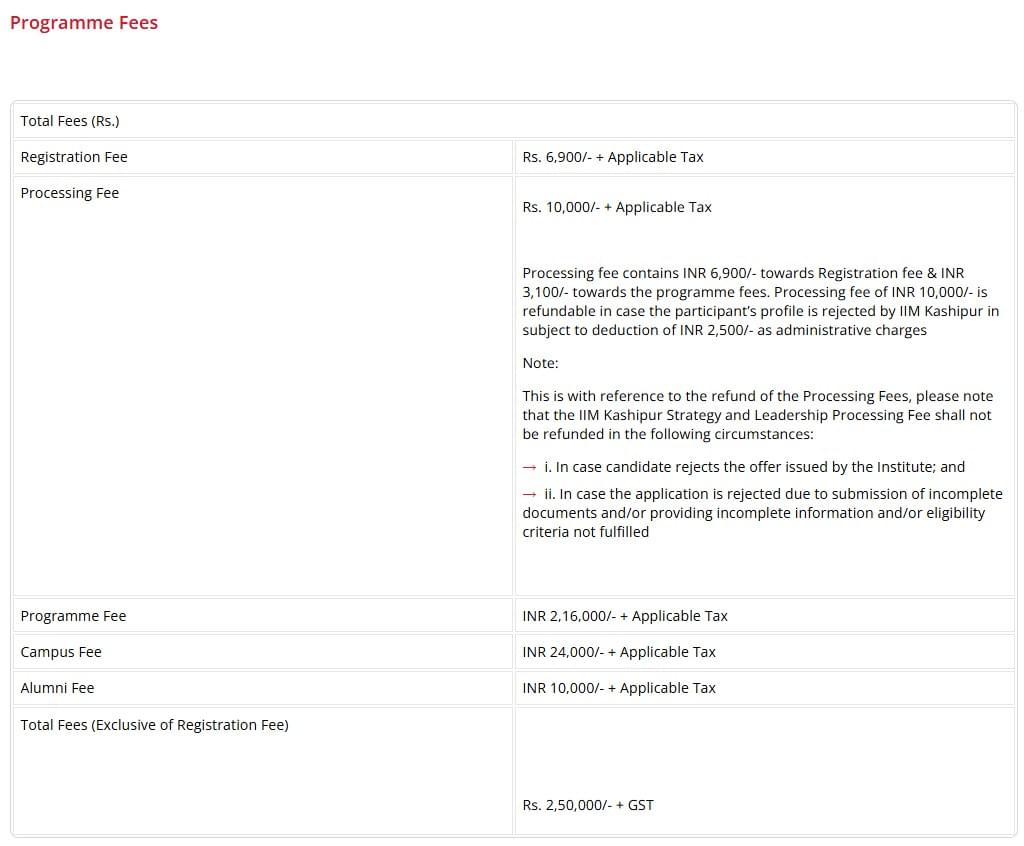Click the Campus Fee label
Viewport: 1024px width, 846px height.
tap(61, 652)
